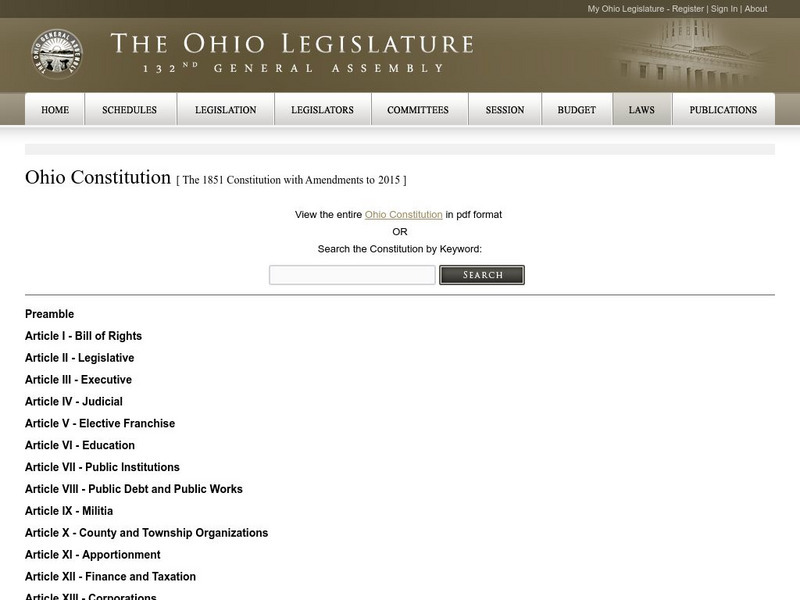The height and width of the screenshot is (600, 800).
Task: Open the Committees tab
Action: [x=418, y=110]
